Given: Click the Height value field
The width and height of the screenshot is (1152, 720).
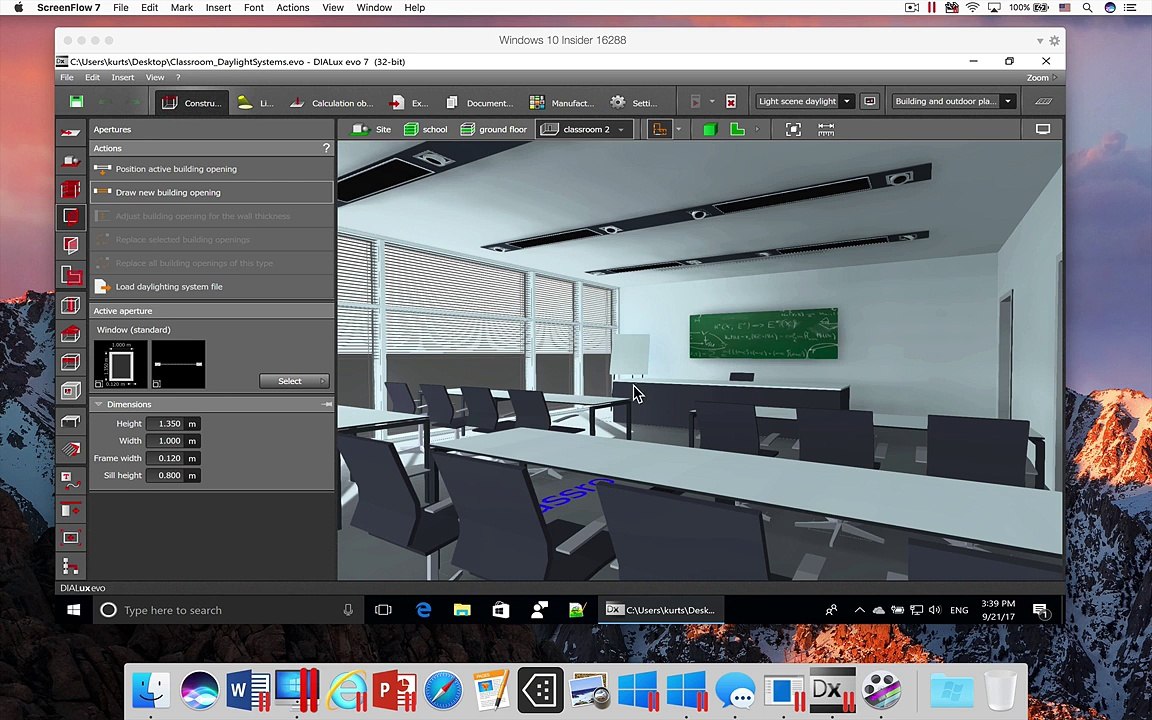Looking at the screenshot, I should [165, 424].
